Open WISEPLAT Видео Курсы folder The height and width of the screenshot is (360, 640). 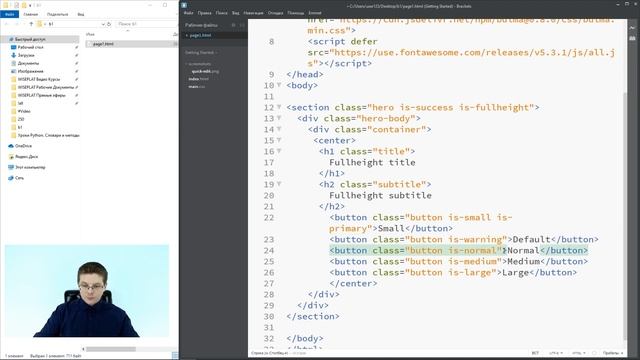(x=39, y=79)
